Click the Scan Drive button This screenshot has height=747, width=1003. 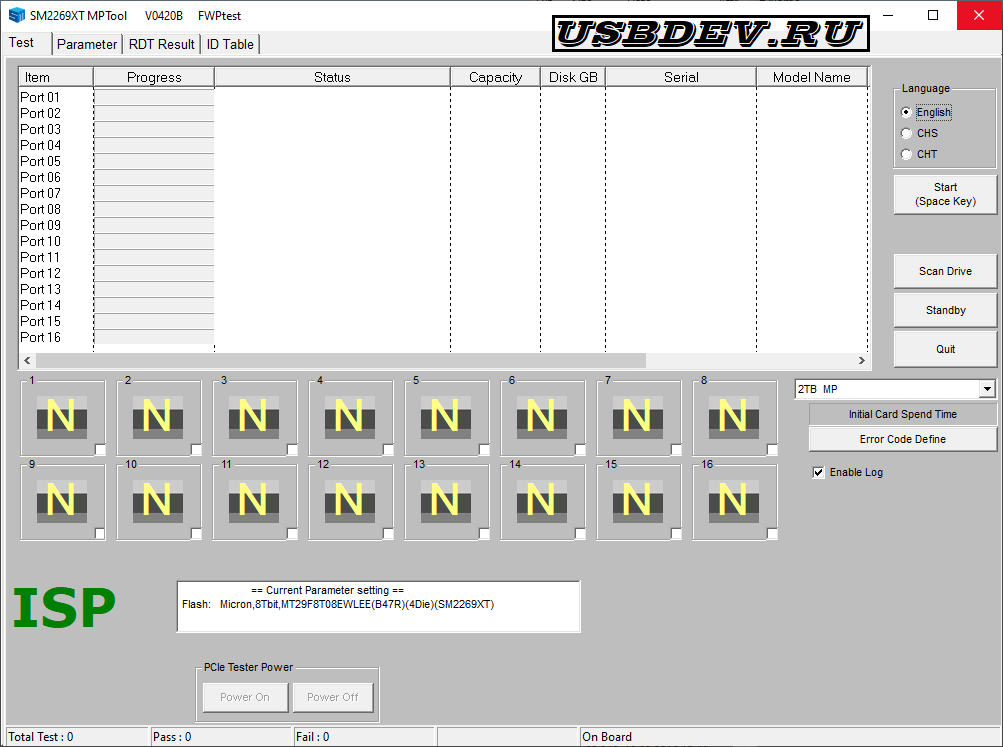945,271
